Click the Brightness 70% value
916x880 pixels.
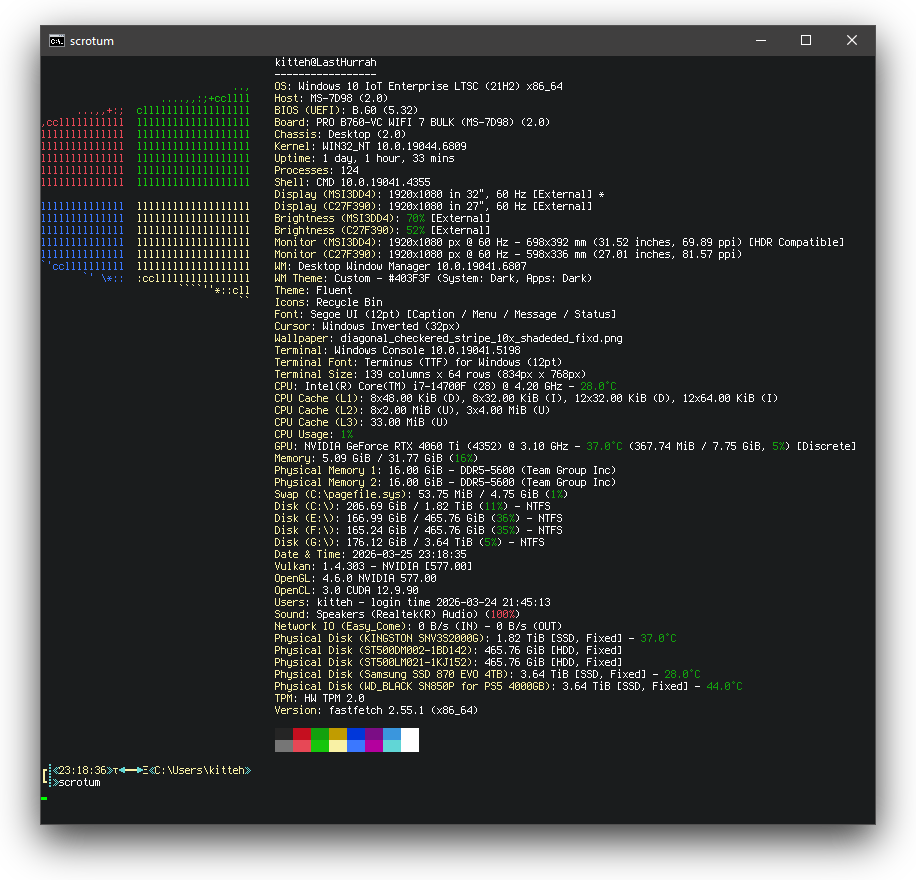coord(415,218)
